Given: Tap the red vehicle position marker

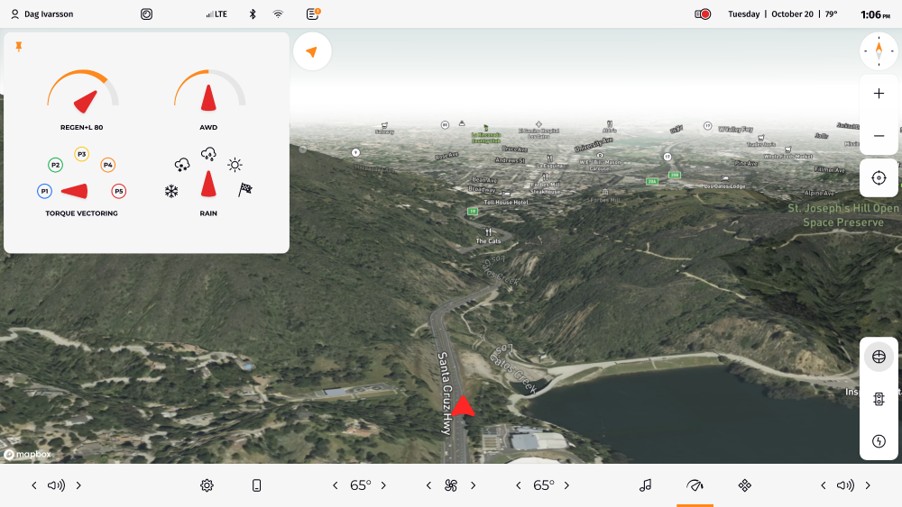Looking at the screenshot, I should [462, 405].
